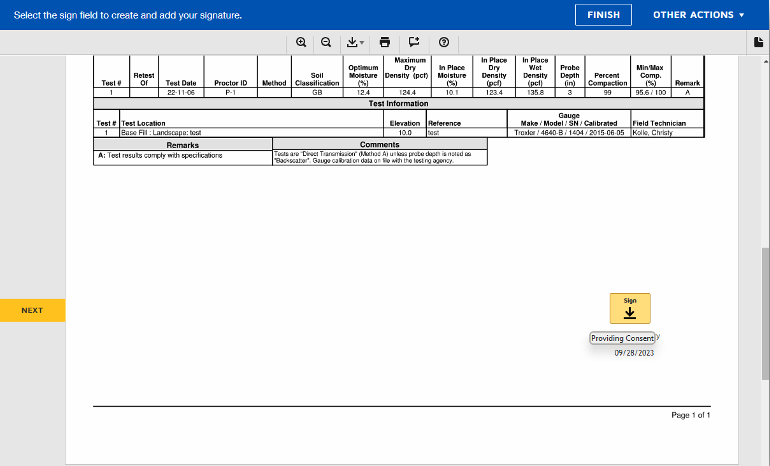Expand the download options arrow
The image size is (770, 466).
pyautogui.click(x=362, y=43)
